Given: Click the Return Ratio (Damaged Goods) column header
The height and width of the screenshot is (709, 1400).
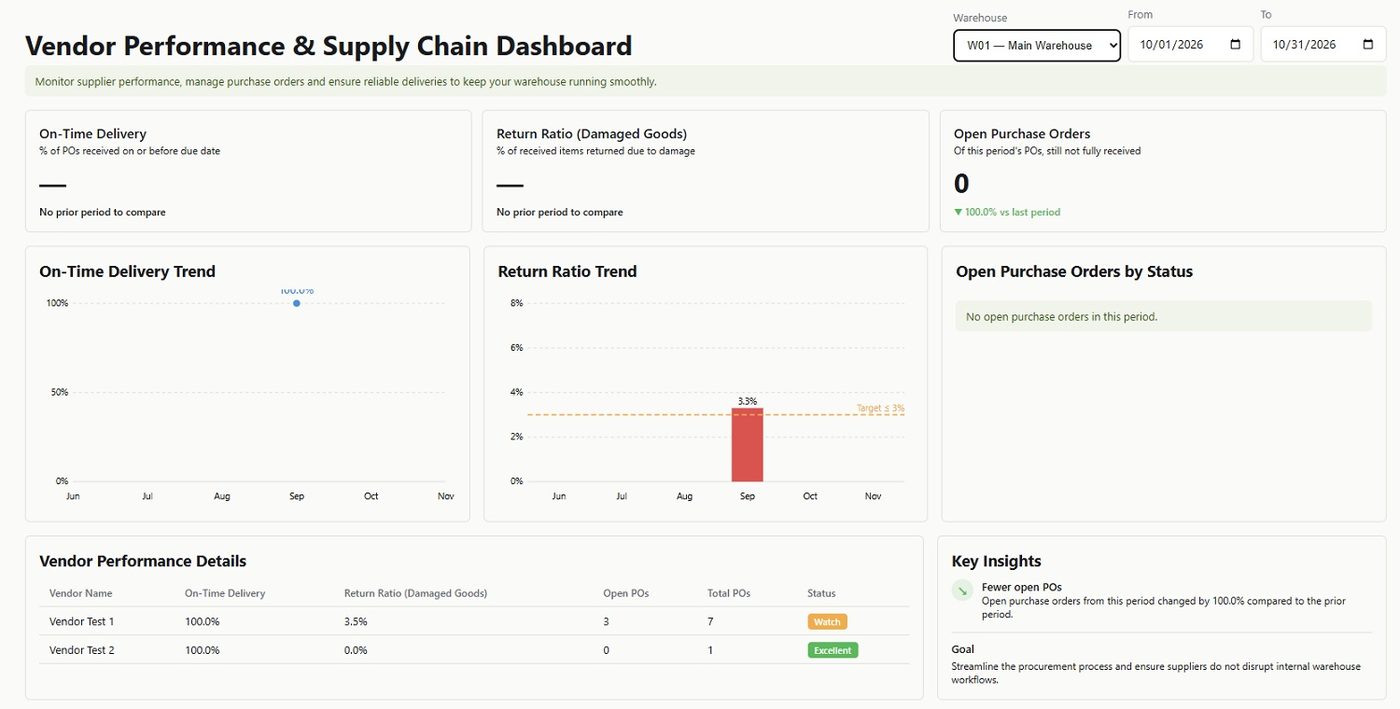Looking at the screenshot, I should 415,593.
